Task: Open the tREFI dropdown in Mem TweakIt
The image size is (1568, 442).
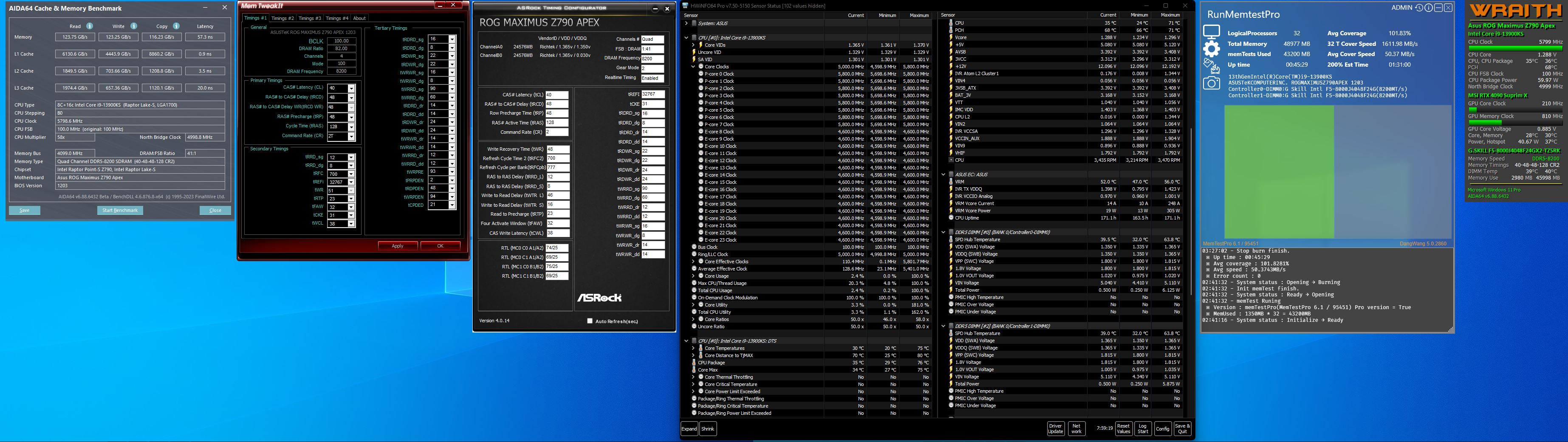Action: pyautogui.click(x=351, y=183)
